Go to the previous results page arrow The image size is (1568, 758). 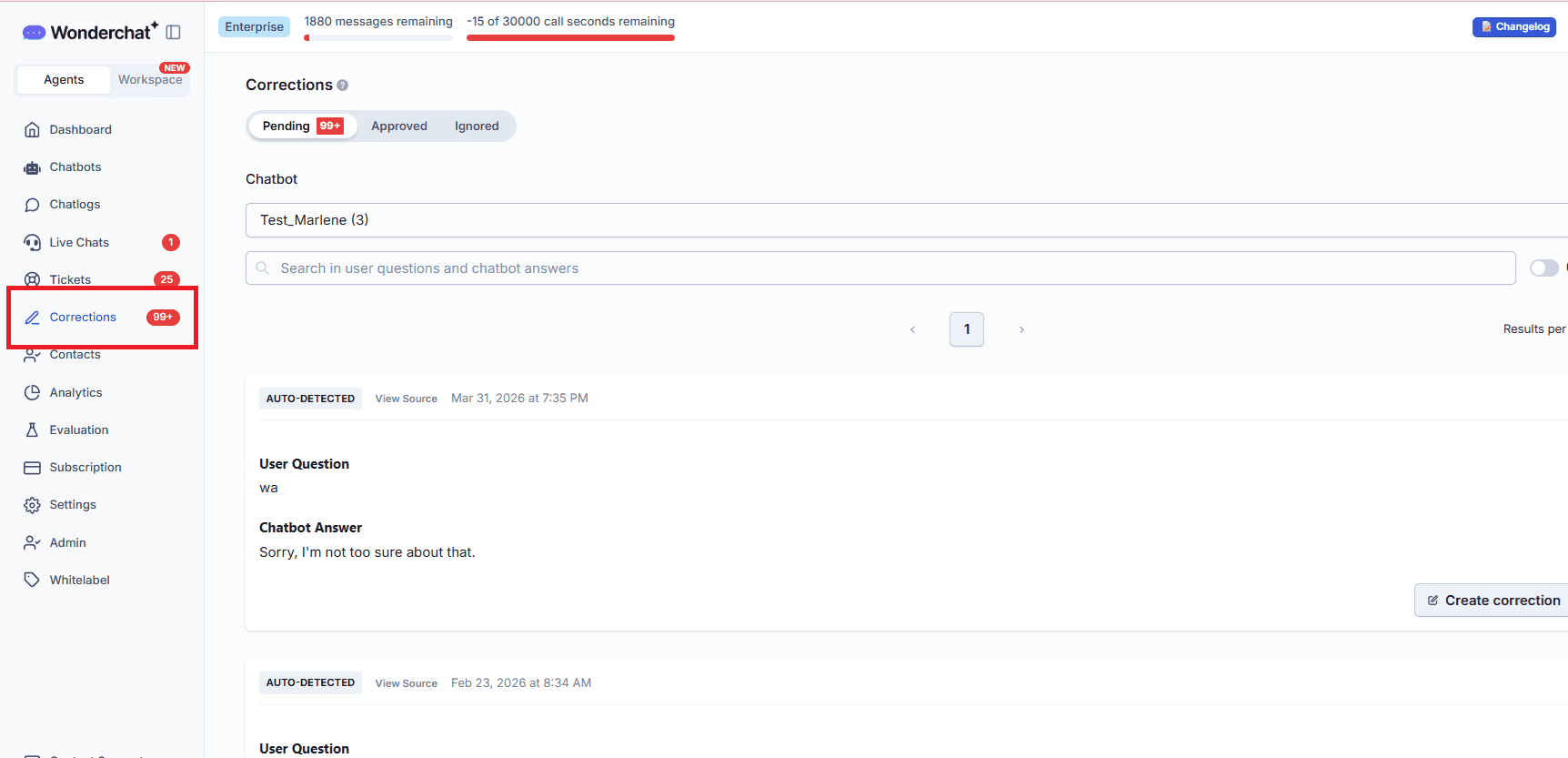[x=912, y=329]
